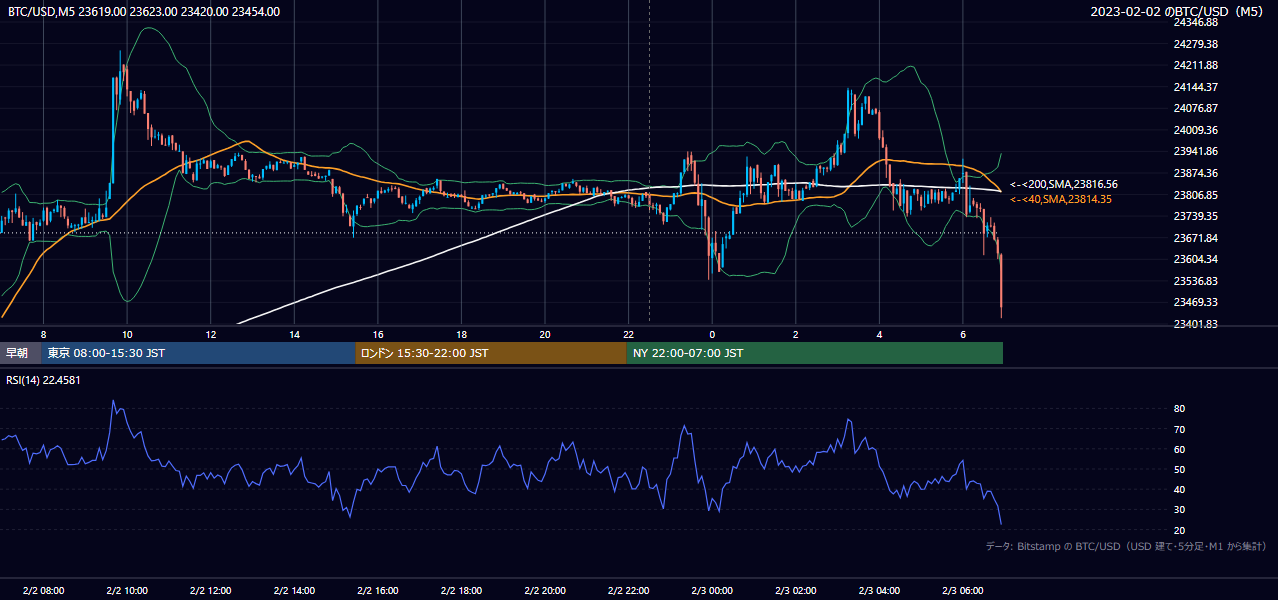Click the 2/3 02:00 date axis label
The height and width of the screenshot is (600, 1278).
pyautogui.click(x=796, y=591)
